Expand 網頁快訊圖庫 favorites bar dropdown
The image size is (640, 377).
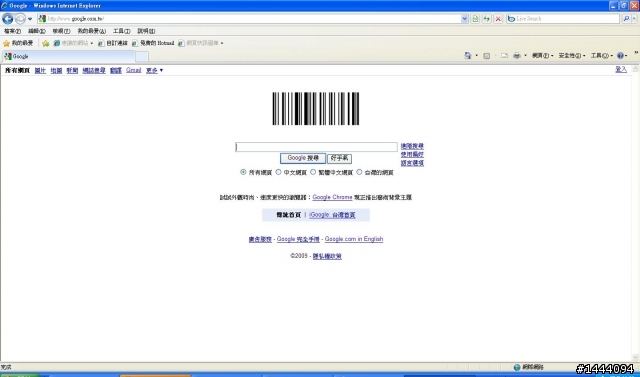coord(222,43)
